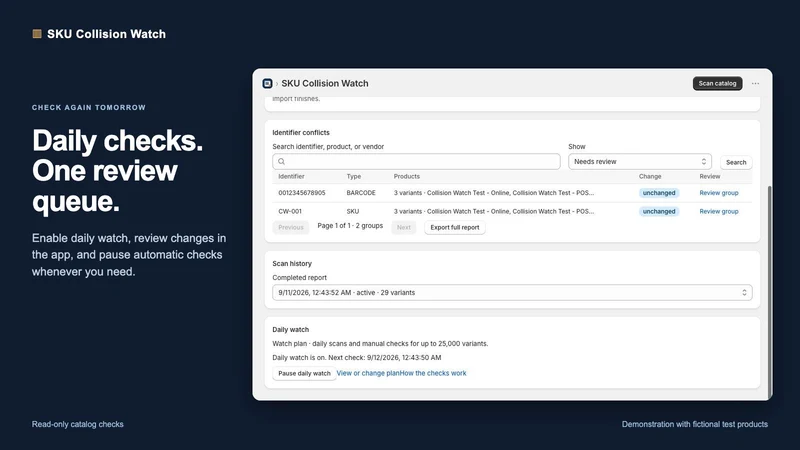Click the Type column header
800x450 pixels.
[x=354, y=176]
